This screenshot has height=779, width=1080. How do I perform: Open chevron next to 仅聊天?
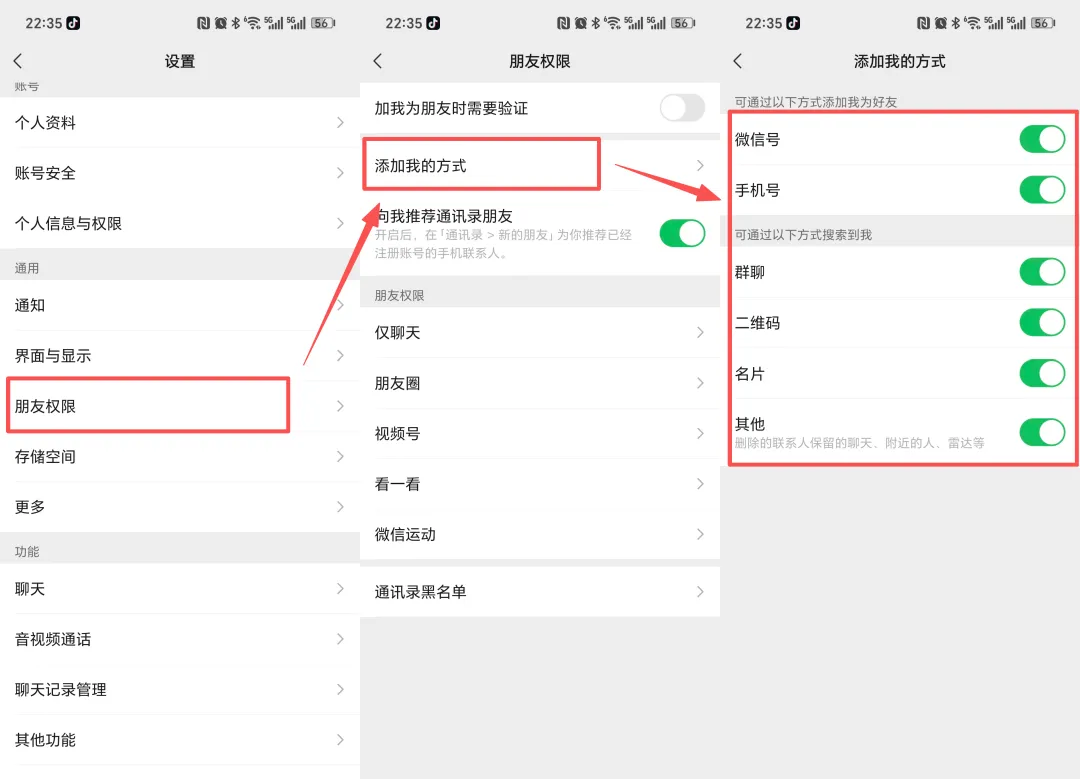coord(700,333)
